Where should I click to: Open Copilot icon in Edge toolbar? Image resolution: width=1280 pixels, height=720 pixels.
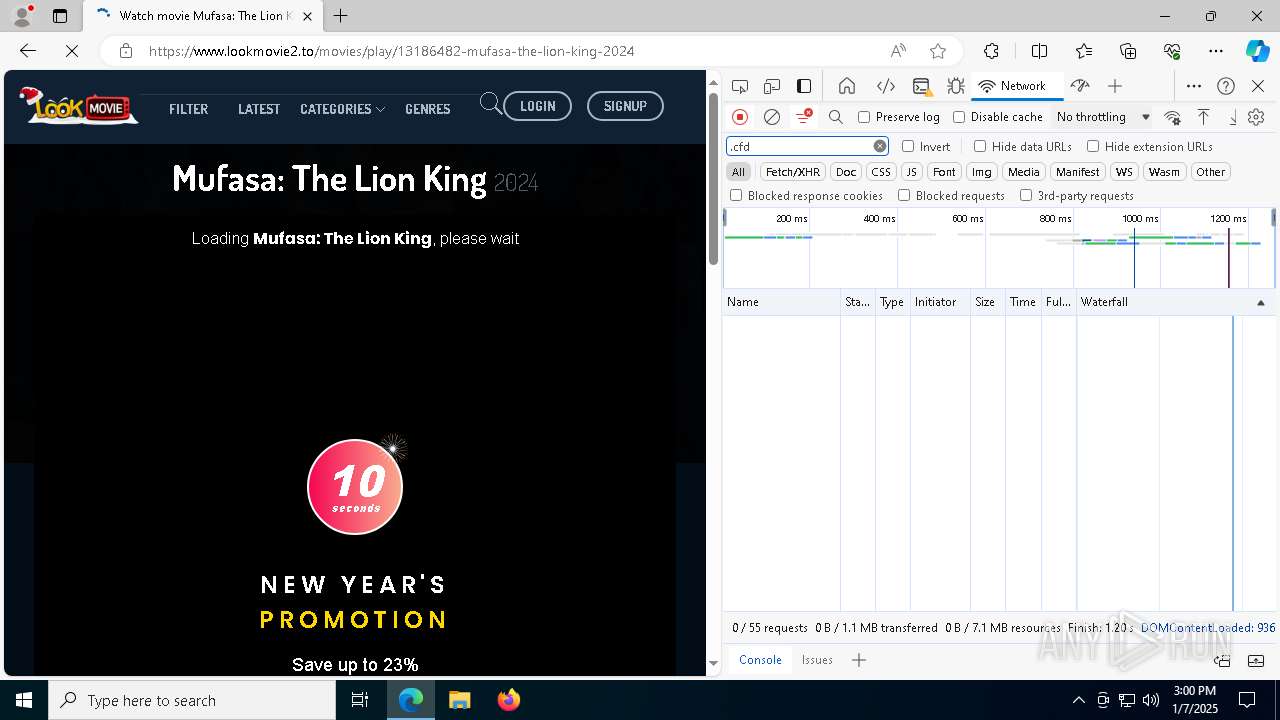pyautogui.click(x=1257, y=51)
